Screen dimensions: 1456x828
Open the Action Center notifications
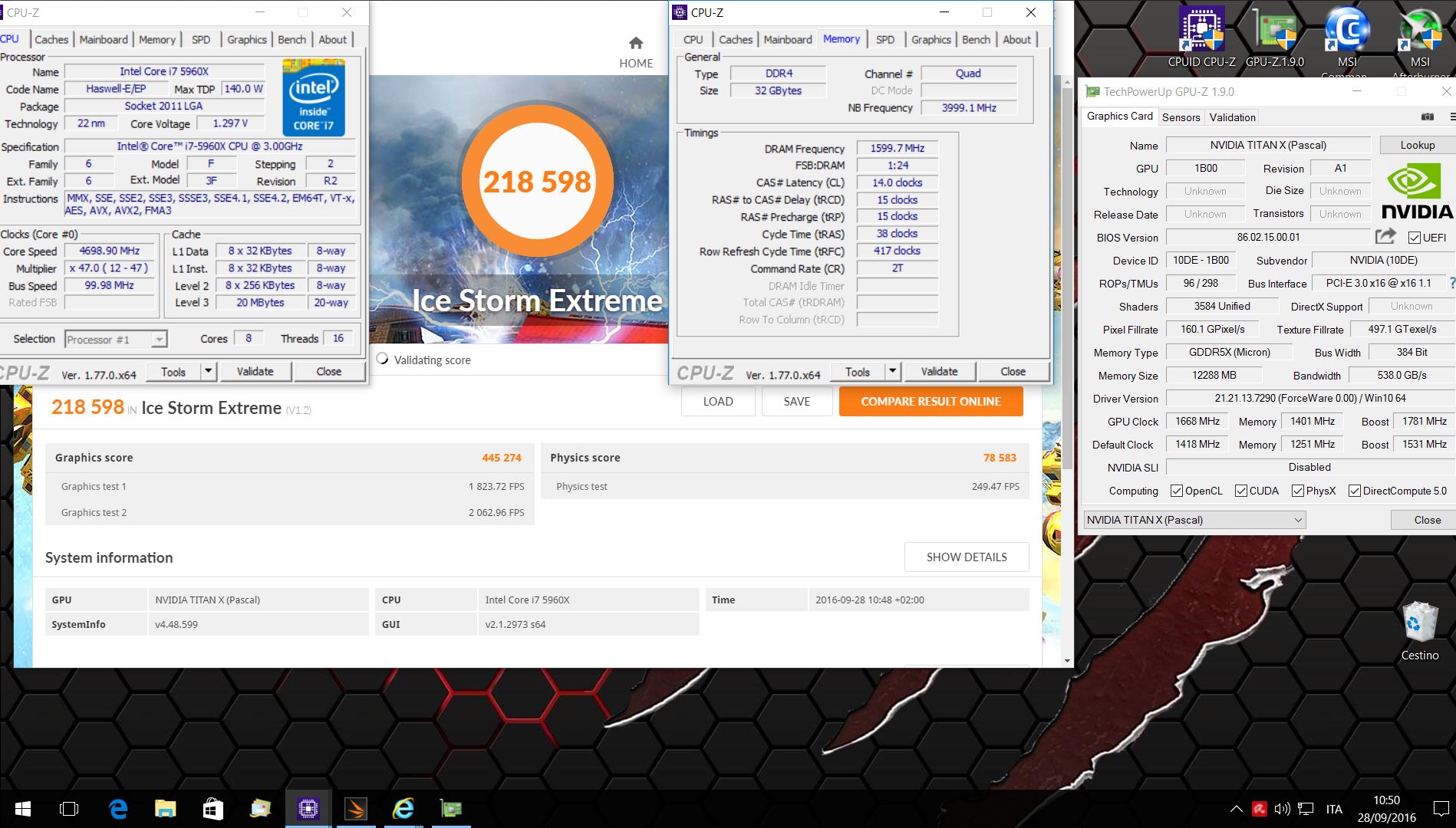(1441, 809)
